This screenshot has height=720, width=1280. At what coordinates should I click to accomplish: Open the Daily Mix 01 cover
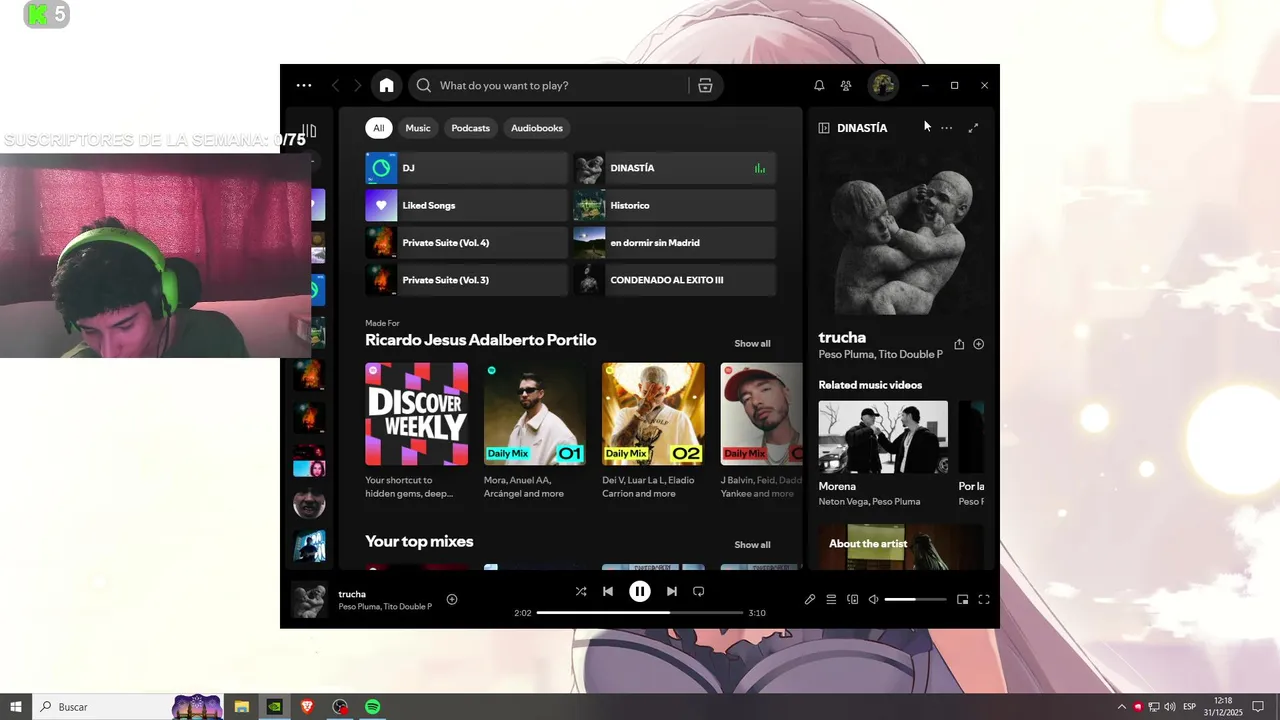[x=535, y=414]
